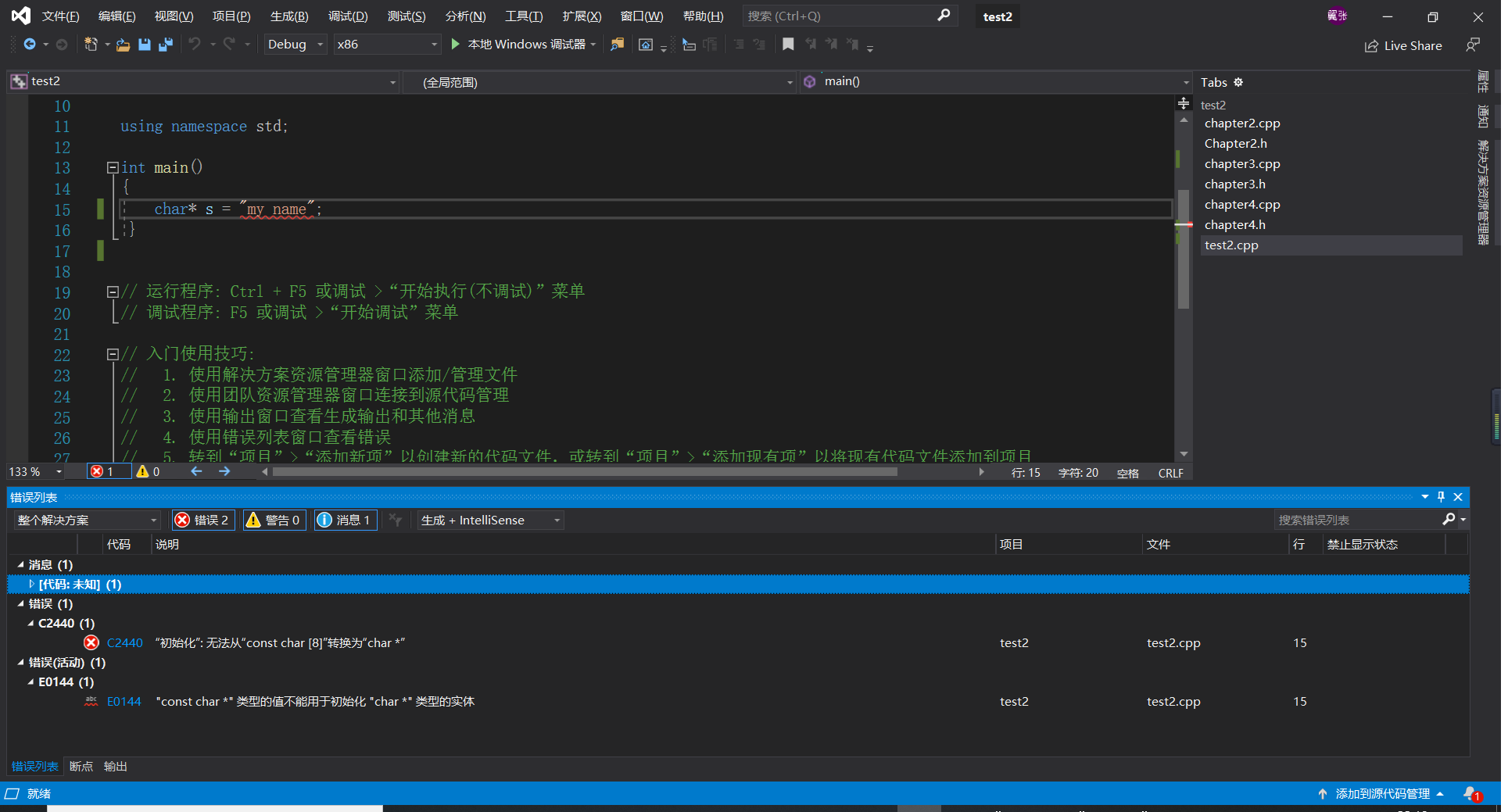Viewport: 1508px width, 812px height.
Task: Open the 生成(B) menu
Action: (289, 16)
